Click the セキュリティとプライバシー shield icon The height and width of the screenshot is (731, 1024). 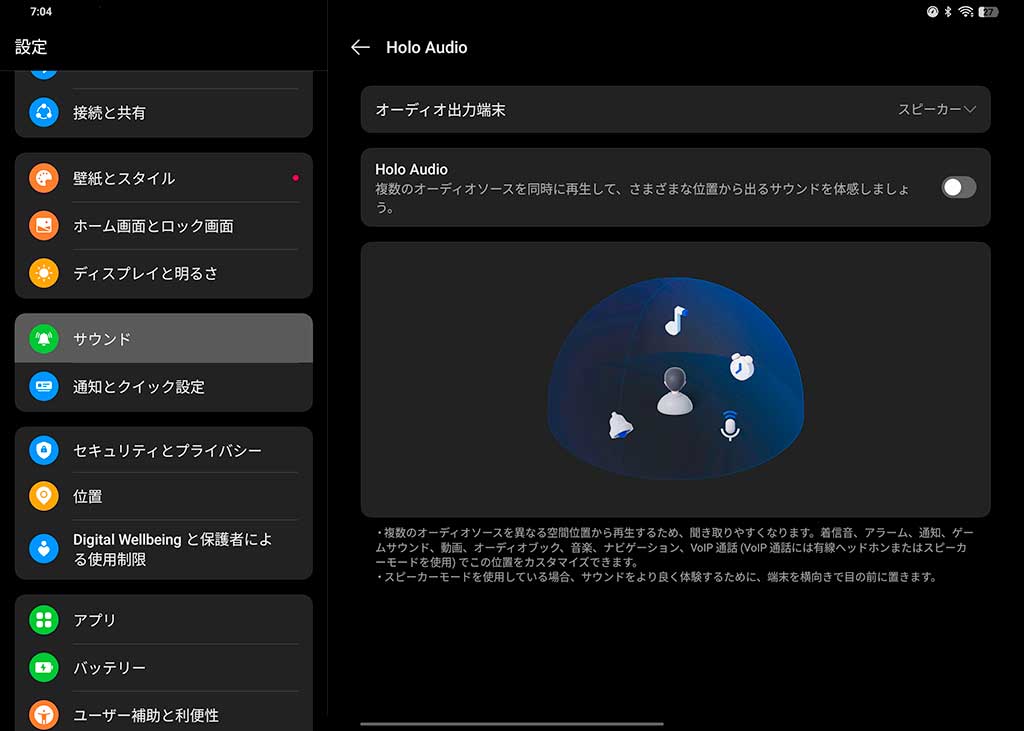click(x=44, y=450)
